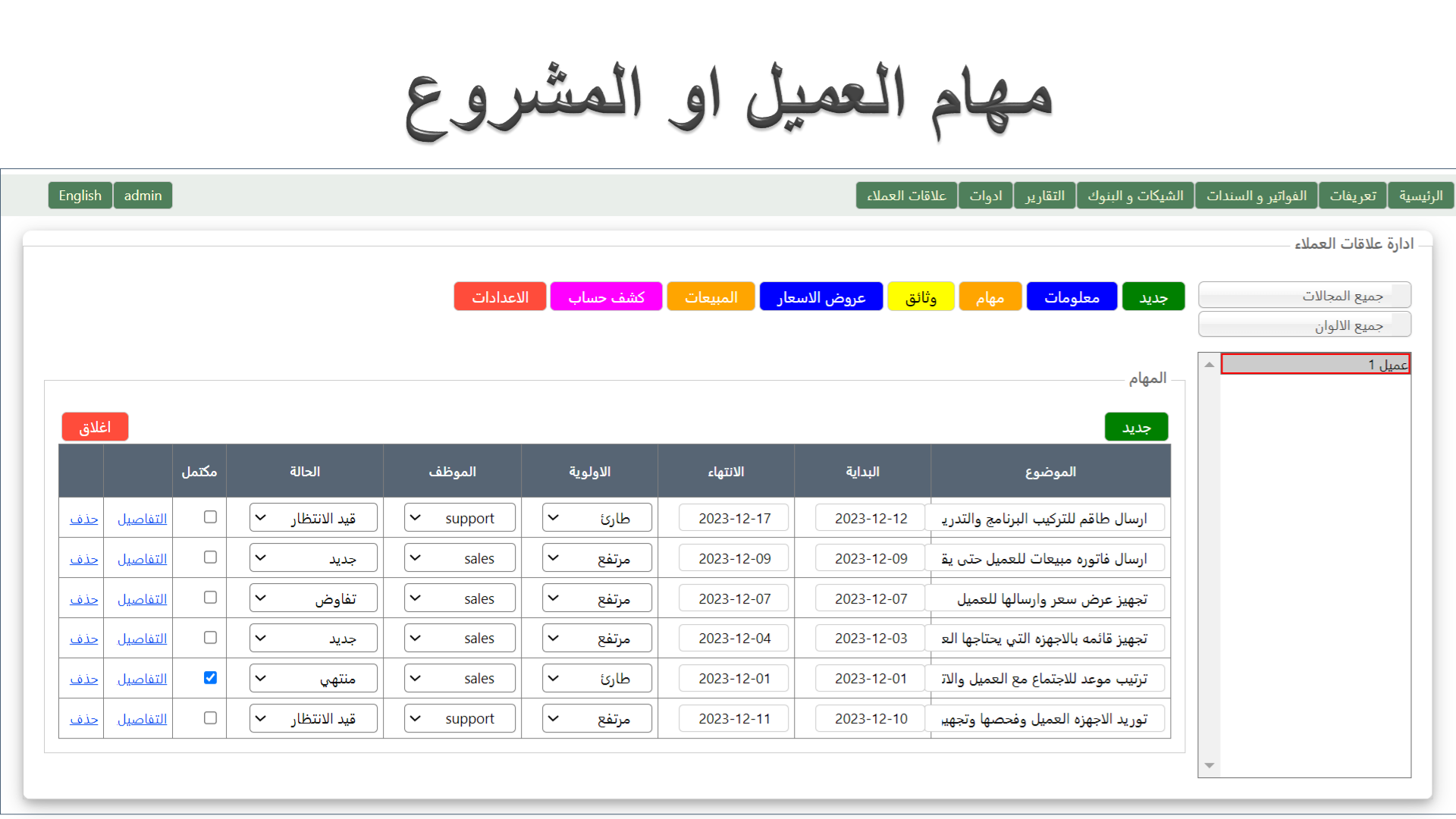Open priority dropdown in first task row
Image resolution: width=1456 pixels, height=819 pixels.
(597, 518)
